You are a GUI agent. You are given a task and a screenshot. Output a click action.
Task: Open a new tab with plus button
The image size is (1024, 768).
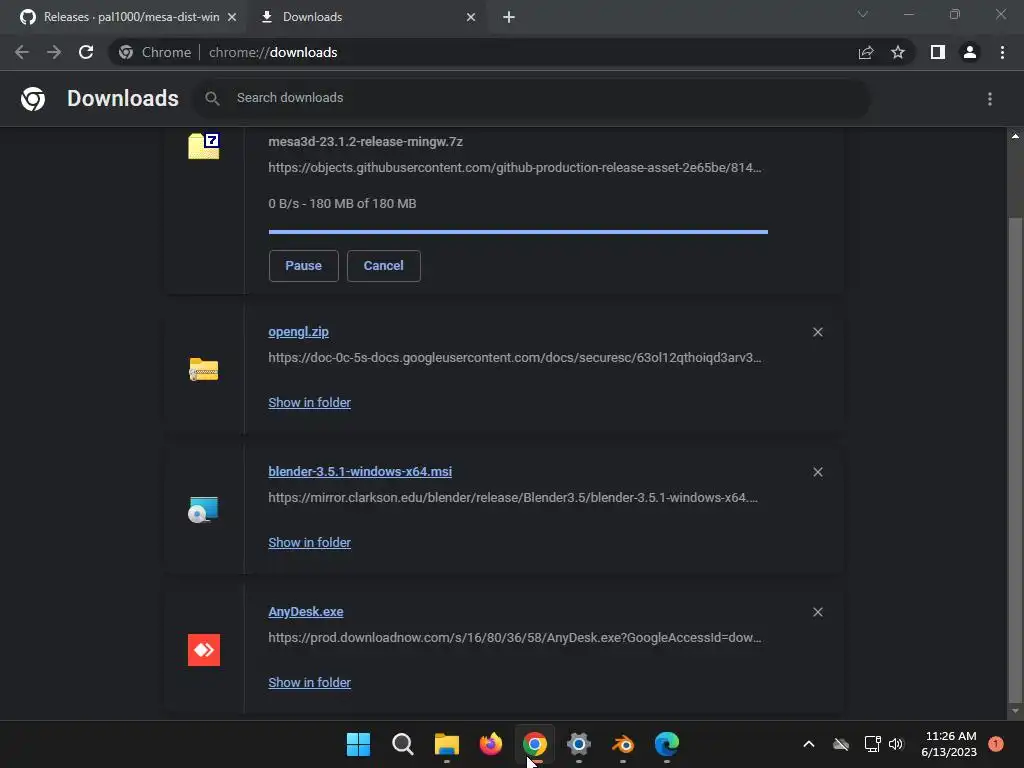pyautogui.click(x=509, y=17)
